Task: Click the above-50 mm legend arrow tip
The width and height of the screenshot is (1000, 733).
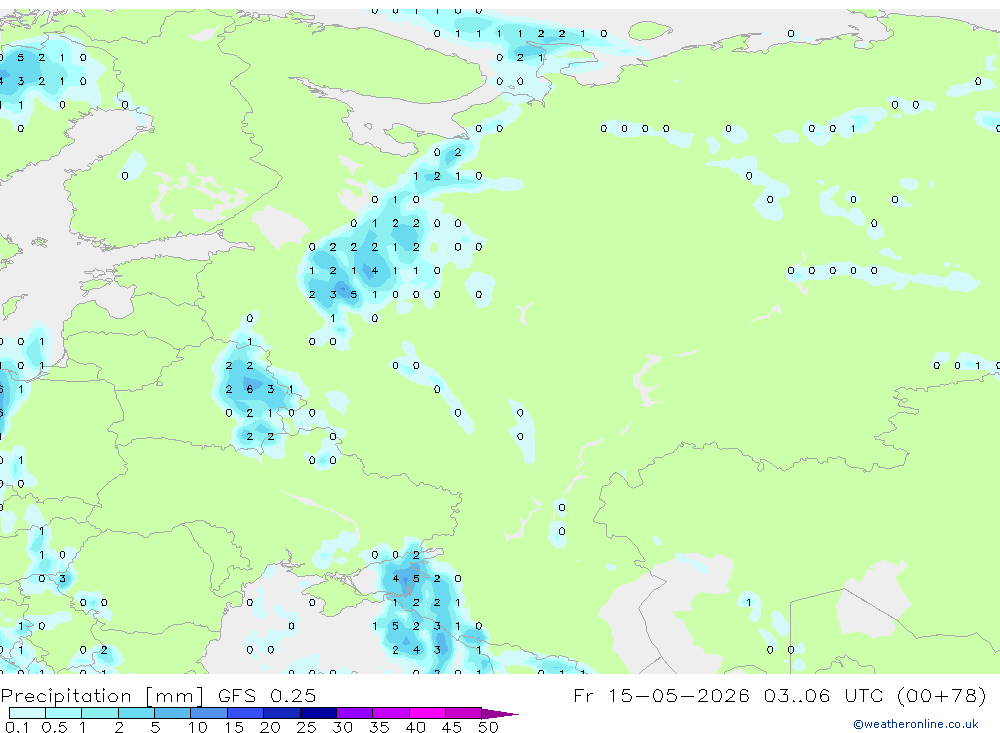Action: [500, 714]
